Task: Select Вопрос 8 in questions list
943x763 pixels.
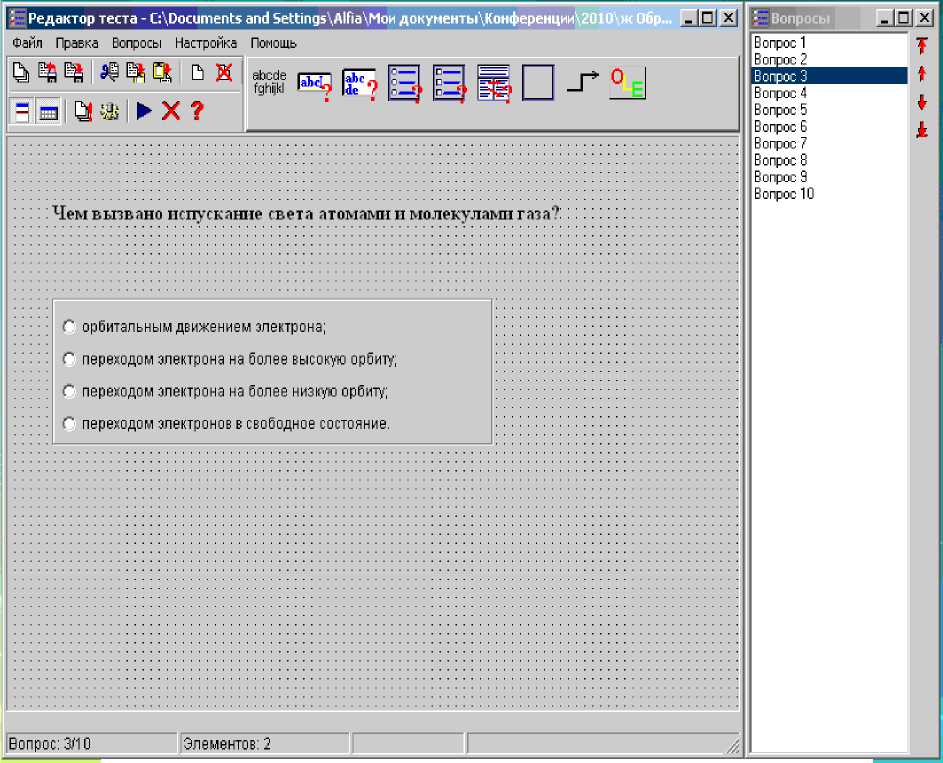Action: (829, 161)
